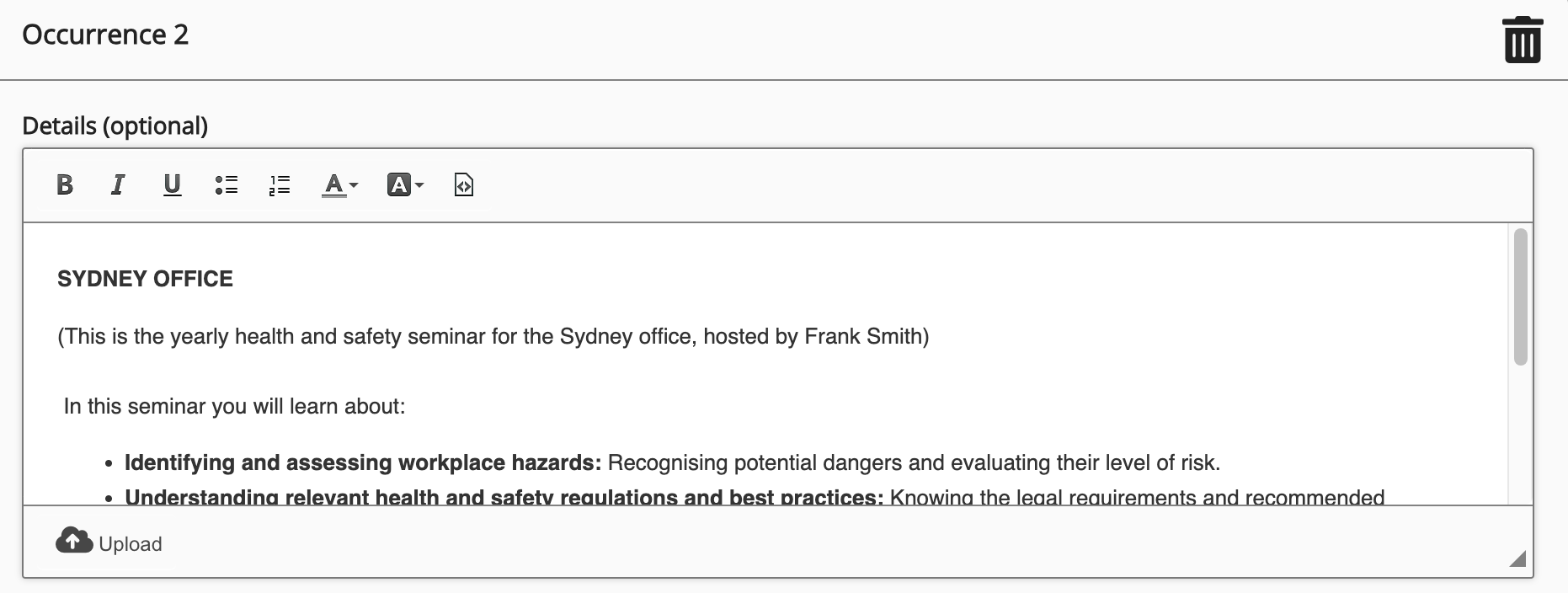1568x593 pixels.
Task: Apply italic formatting
Action: click(118, 184)
